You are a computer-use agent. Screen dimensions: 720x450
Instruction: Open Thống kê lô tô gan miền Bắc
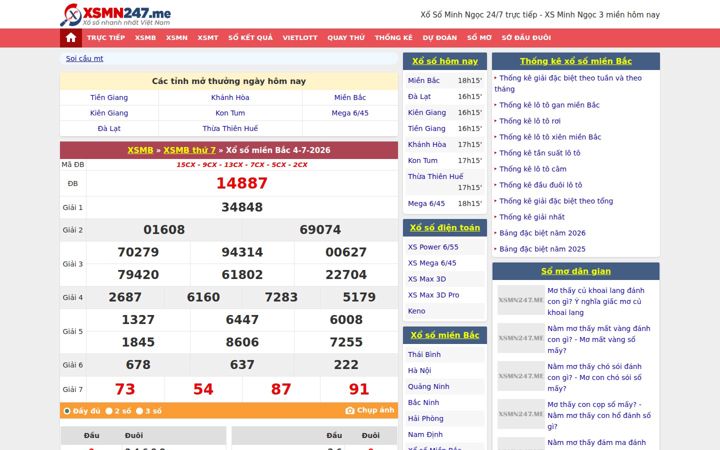coord(549,105)
